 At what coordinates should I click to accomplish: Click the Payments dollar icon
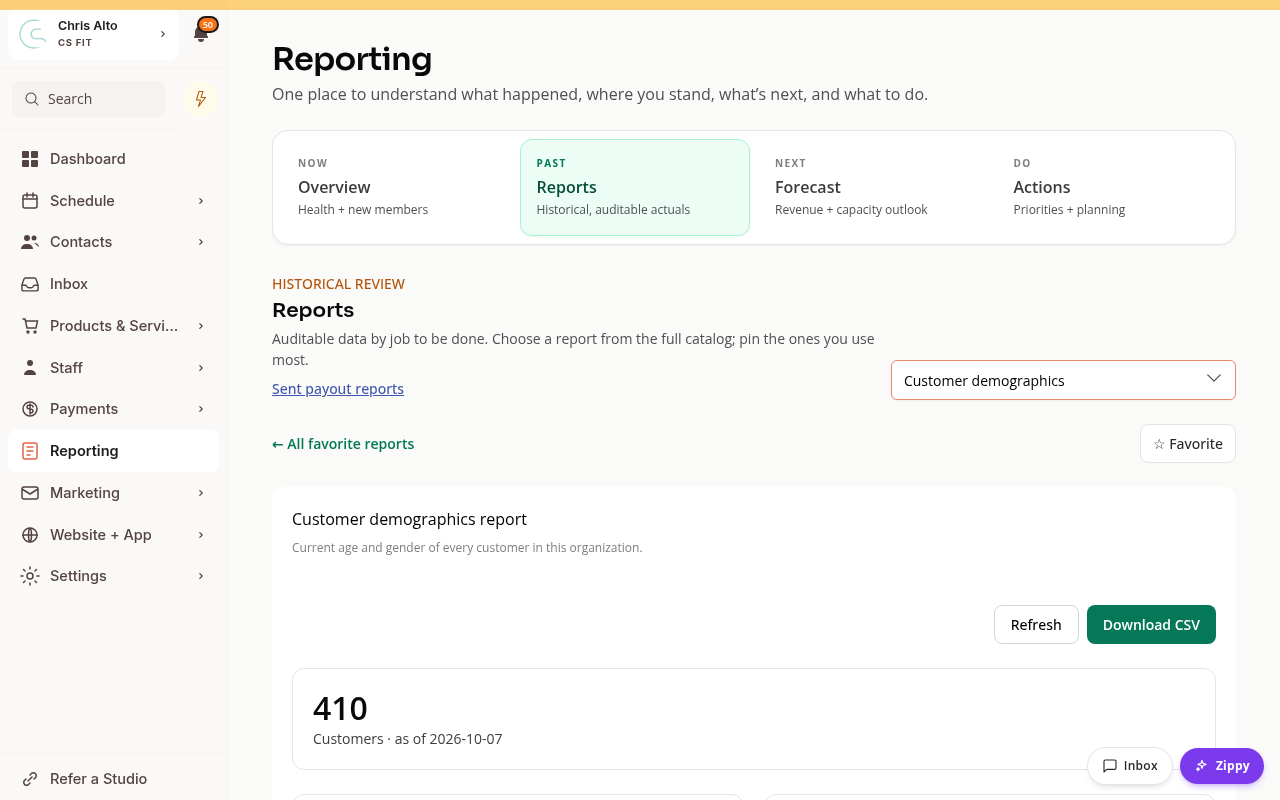click(x=30, y=409)
